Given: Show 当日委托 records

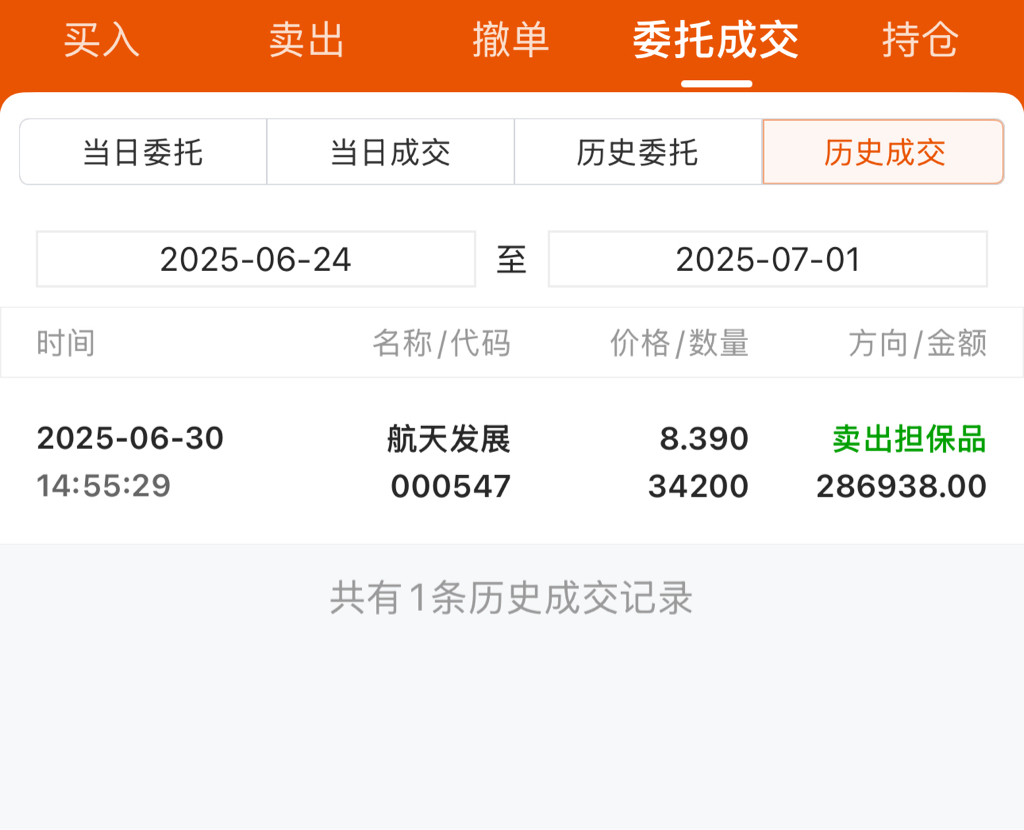Looking at the screenshot, I should pos(143,152).
